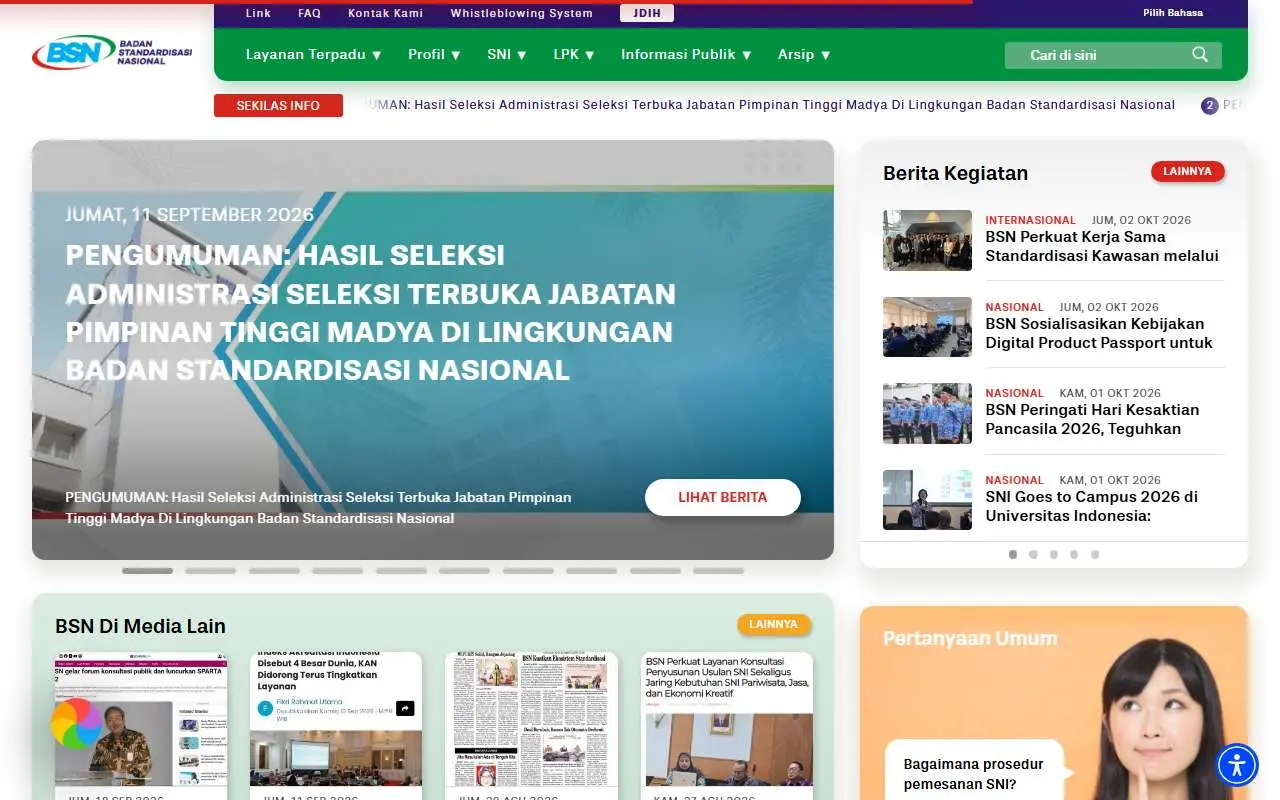Image resolution: width=1280 pixels, height=800 pixels.
Task: Open the accessibility widget icon
Action: (1237, 765)
